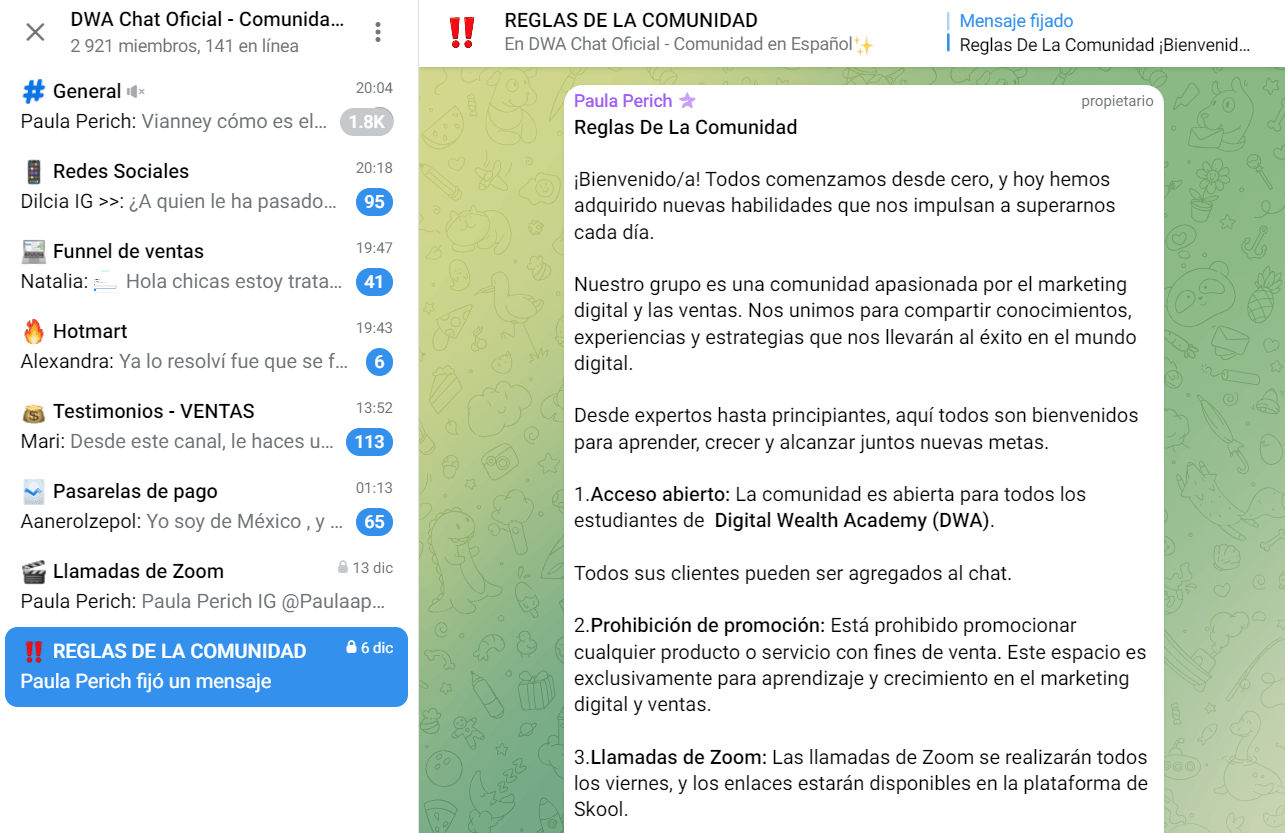Click the 65 unread badge on Pasarelas de pago

click(374, 522)
